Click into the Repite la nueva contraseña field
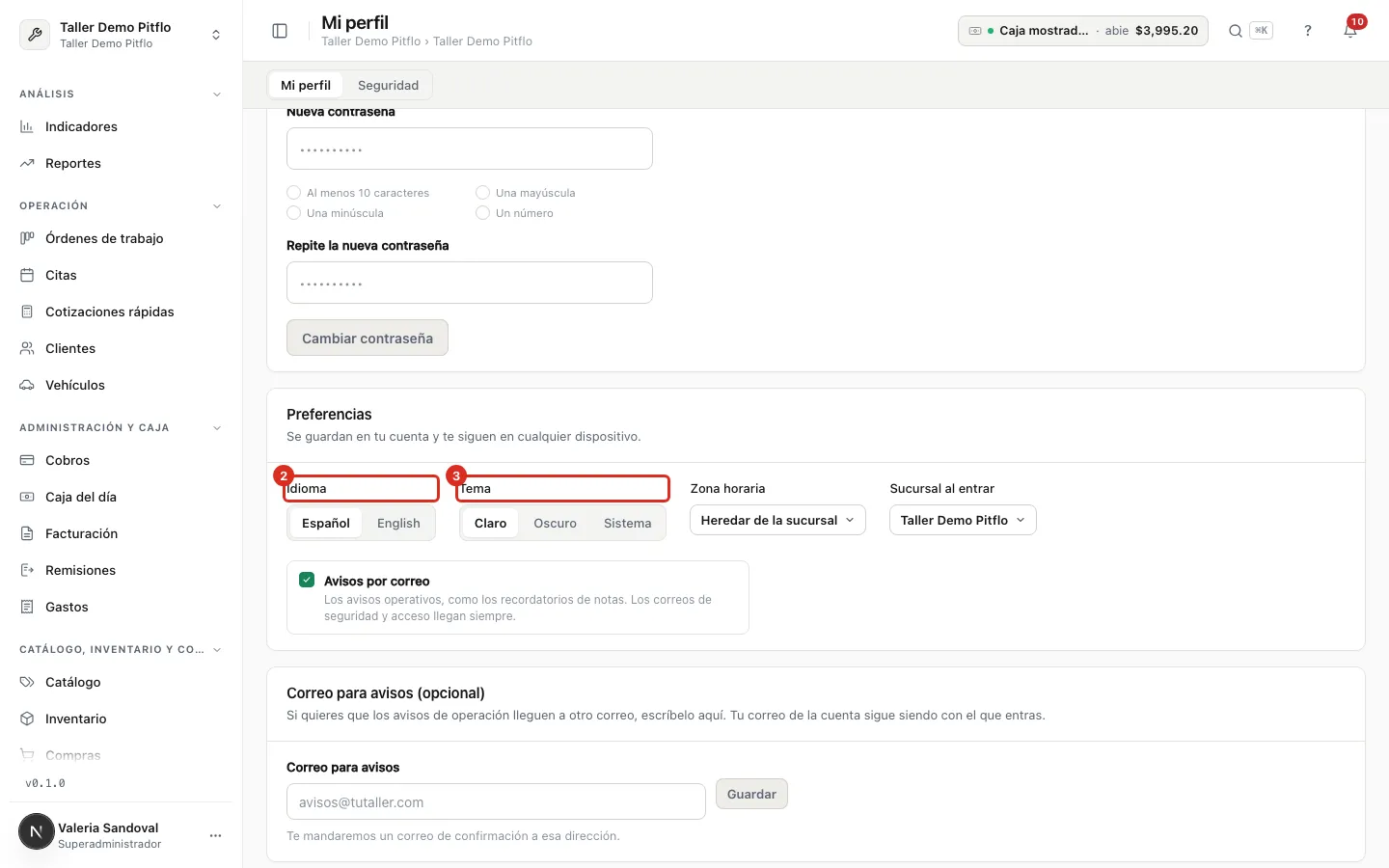Image resolution: width=1389 pixels, height=868 pixels. (x=470, y=283)
